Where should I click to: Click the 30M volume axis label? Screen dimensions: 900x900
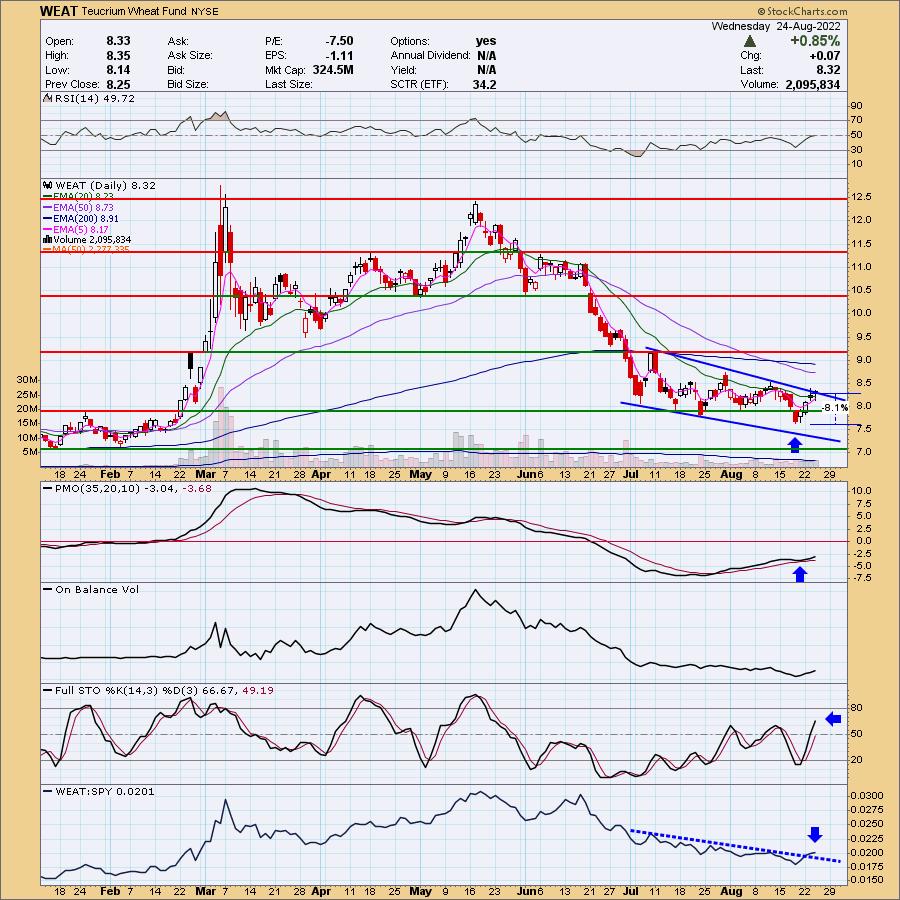[28, 380]
